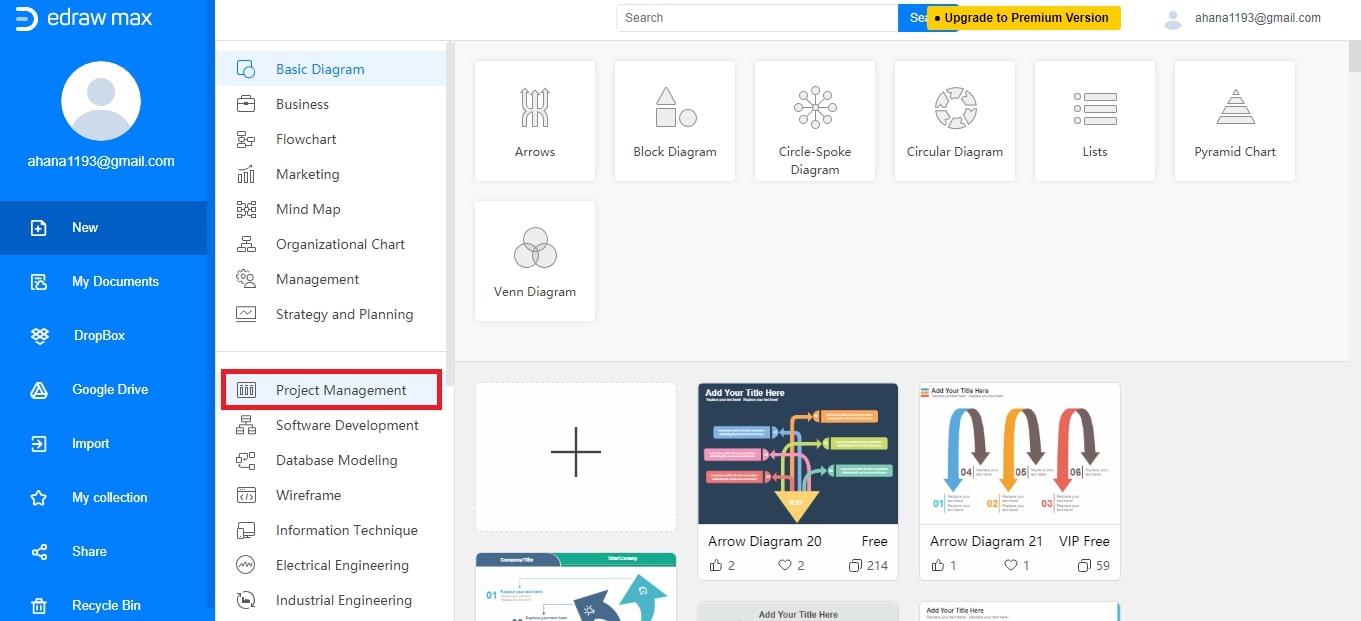The height and width of the screenshot is (621, 1361).
Task: Click Upgrade to Premium Version button
Action: (x=1024, y=18)
